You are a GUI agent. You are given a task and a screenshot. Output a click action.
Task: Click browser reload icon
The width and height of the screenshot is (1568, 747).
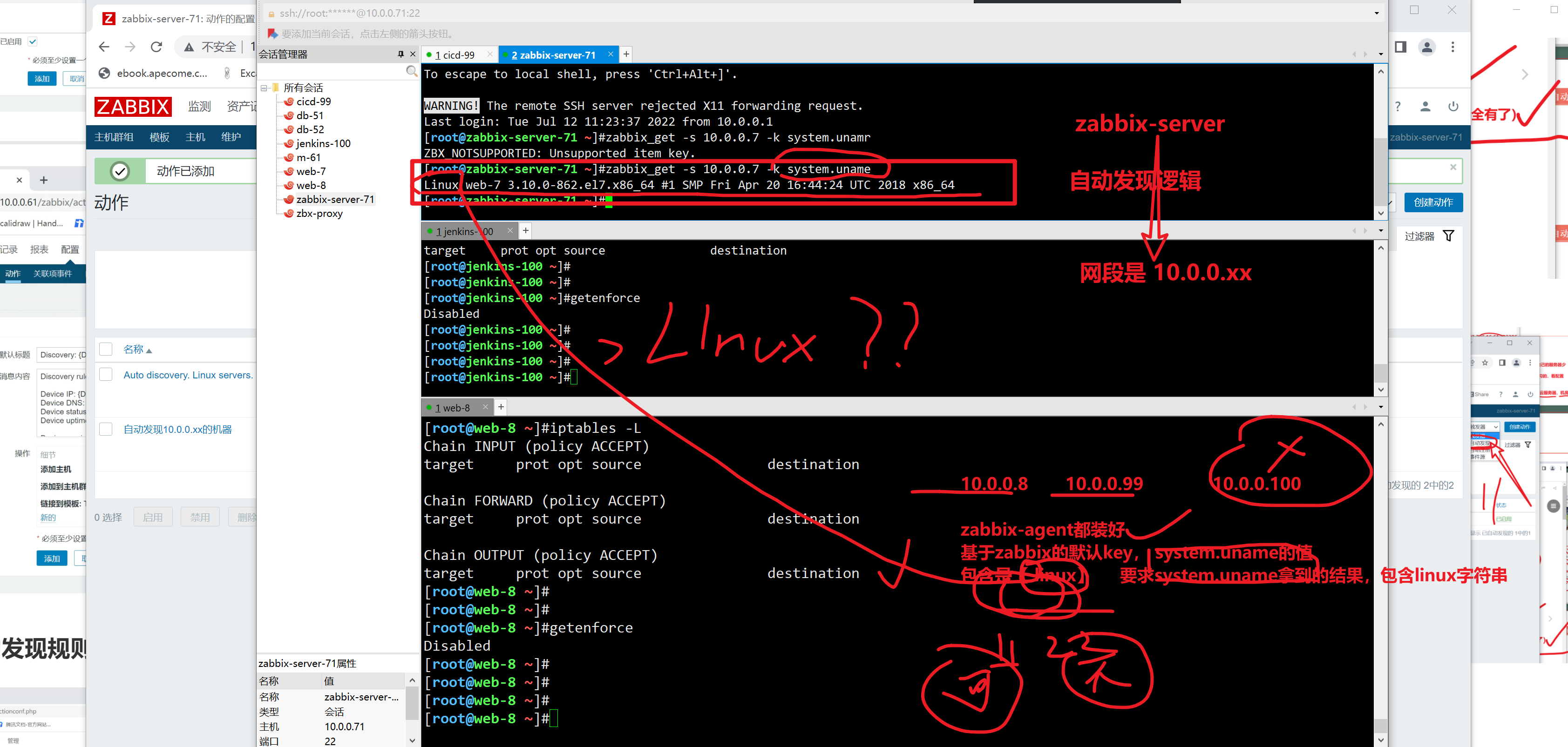click(156, 47)
